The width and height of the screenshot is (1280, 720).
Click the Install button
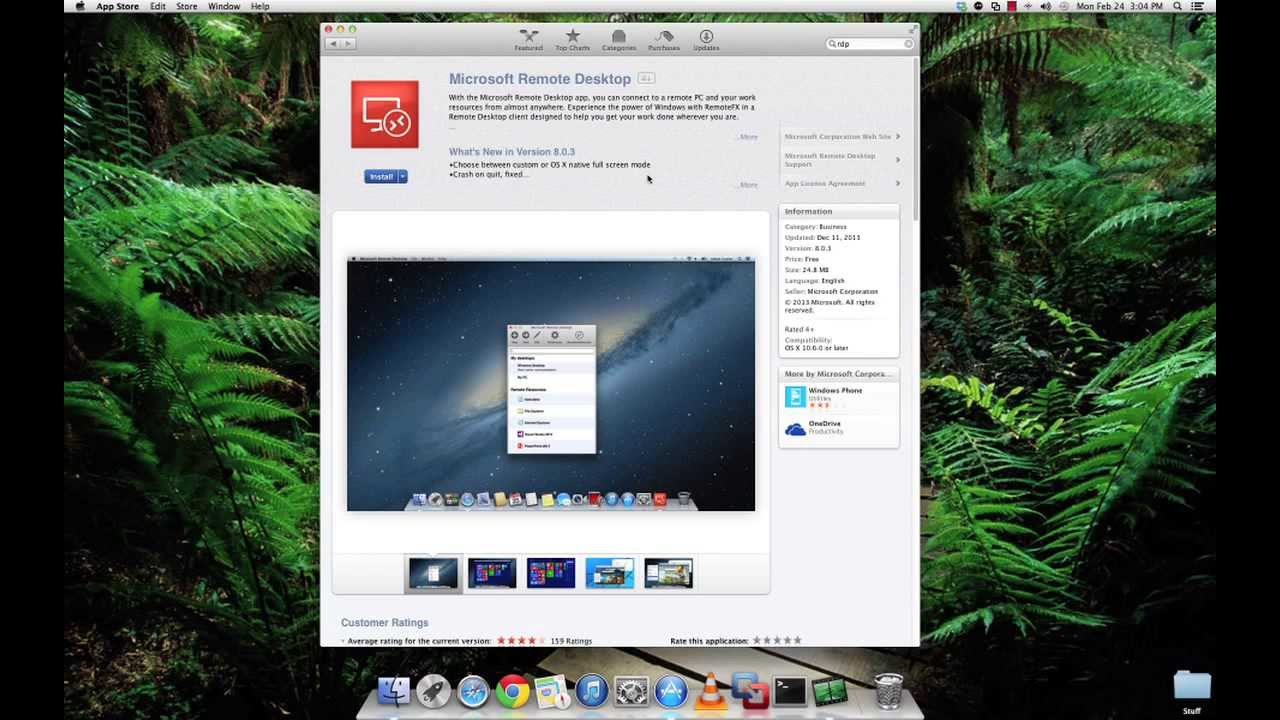pos(381,177)
